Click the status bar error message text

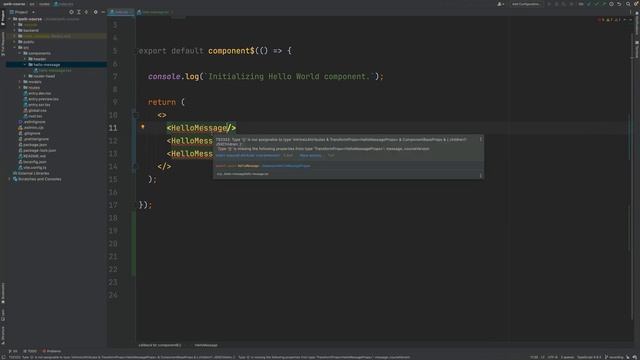pos(209,357)
